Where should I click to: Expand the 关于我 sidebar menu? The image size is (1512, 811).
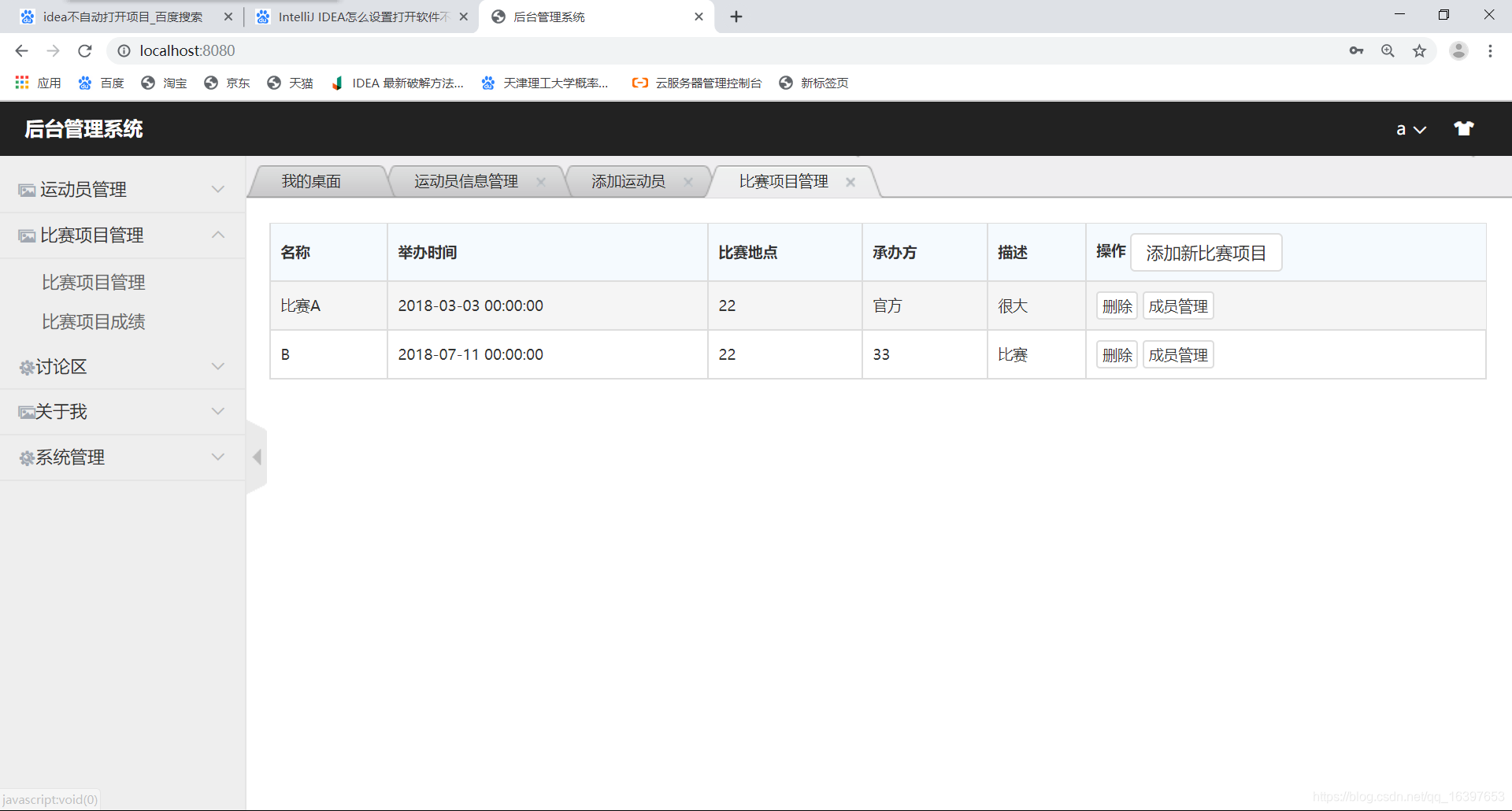pyautogui.click(x=123, y=411)
